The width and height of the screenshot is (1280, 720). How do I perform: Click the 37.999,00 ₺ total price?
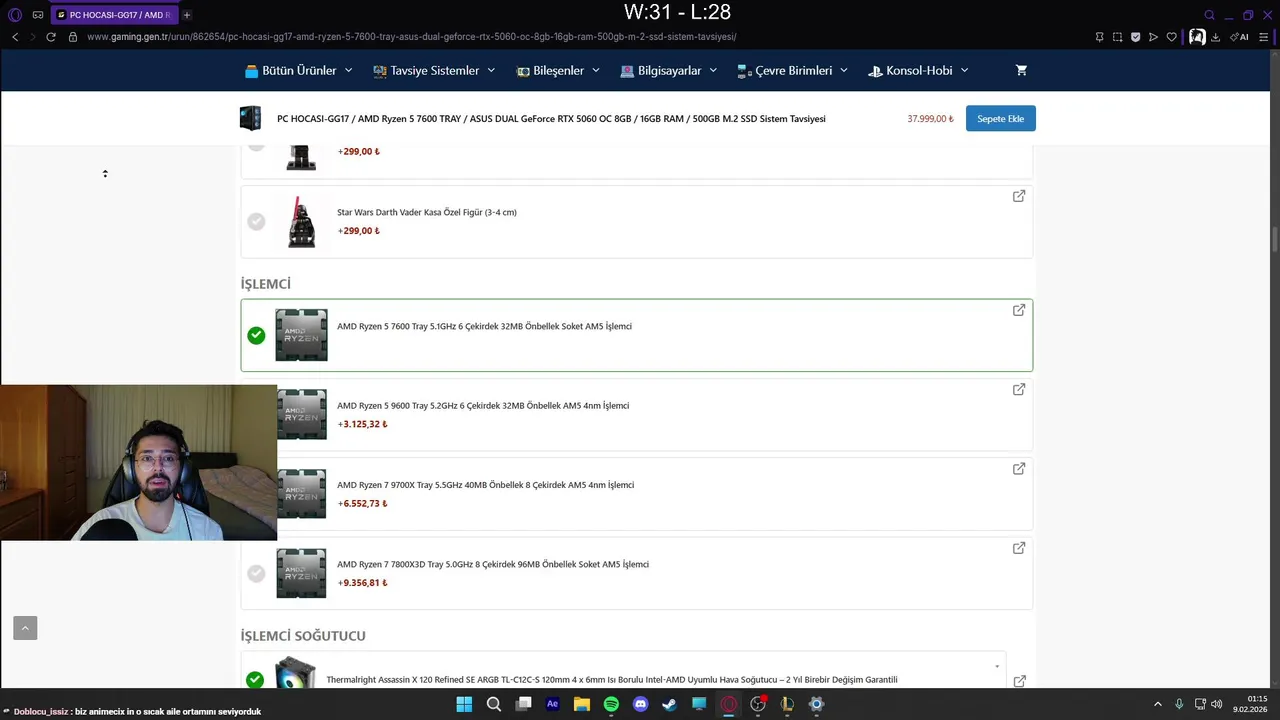click(930, 119)
